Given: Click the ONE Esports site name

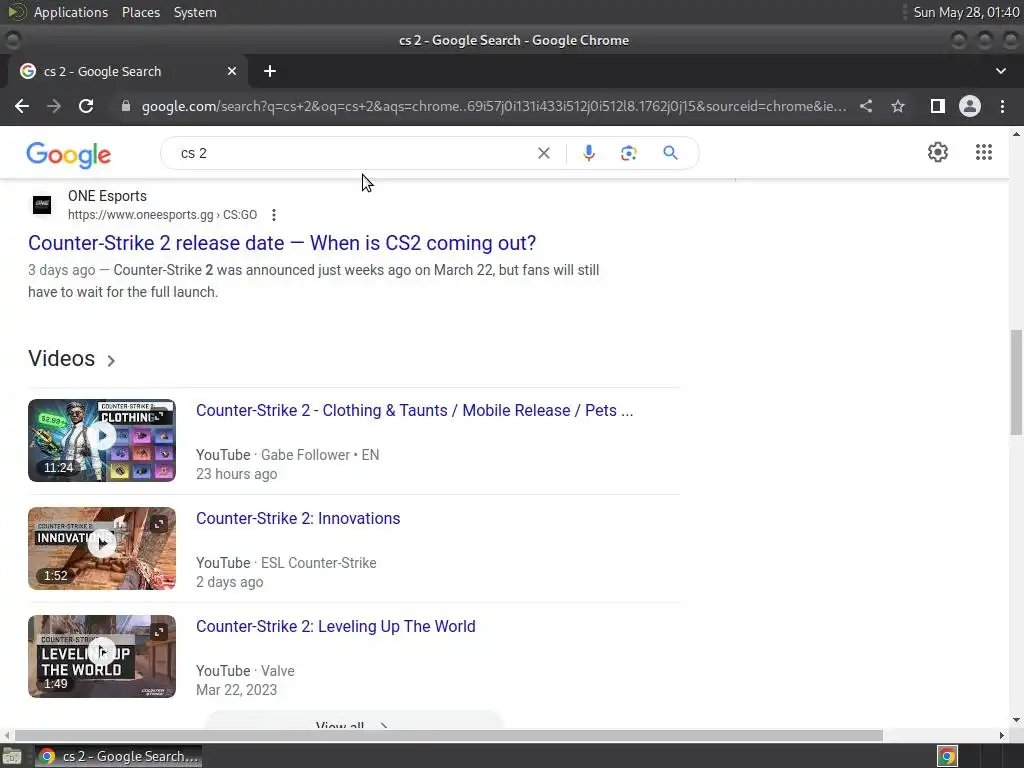Looking at the screenshot, I should pyautogui.click(x=107, y=196).
